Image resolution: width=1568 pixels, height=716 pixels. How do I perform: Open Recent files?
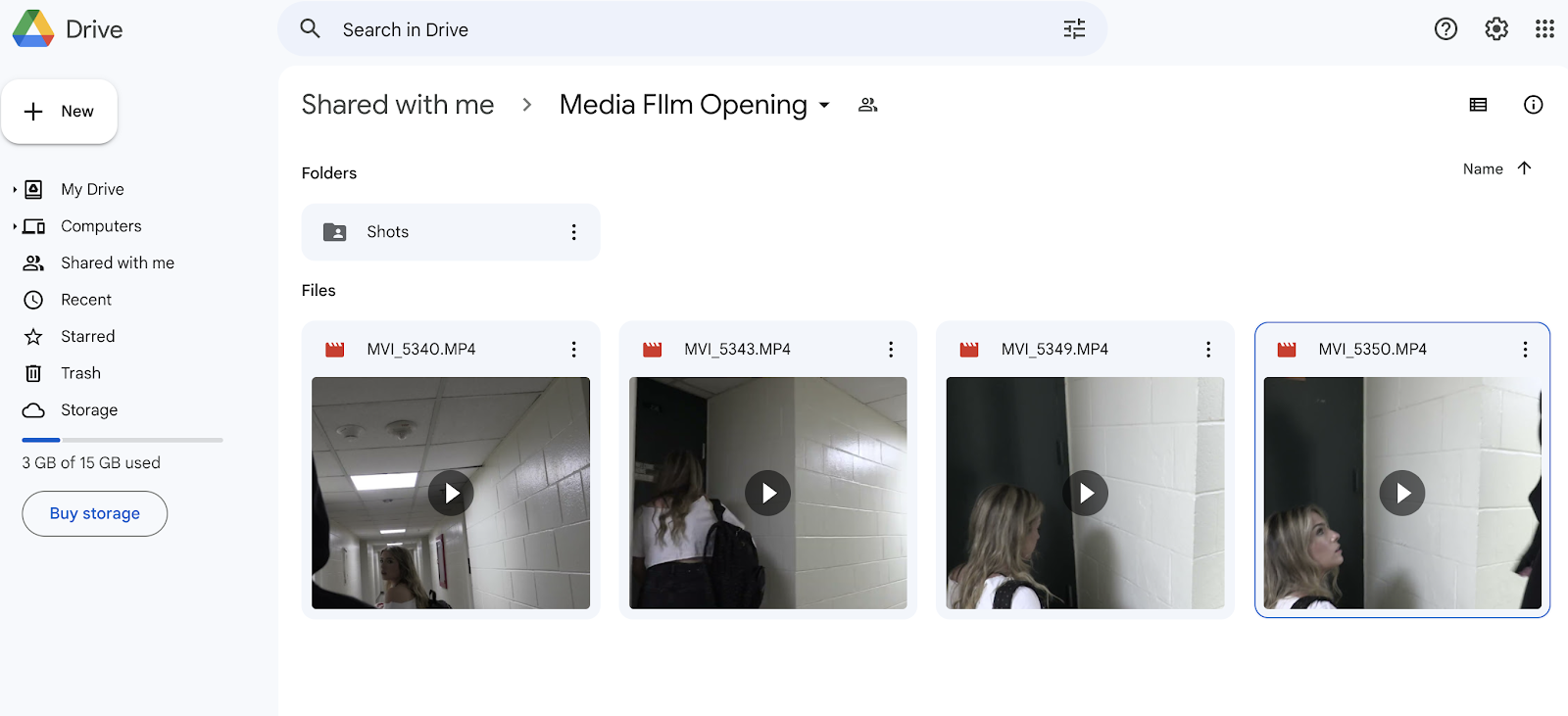pyautogui.click(x=86, y=300)
